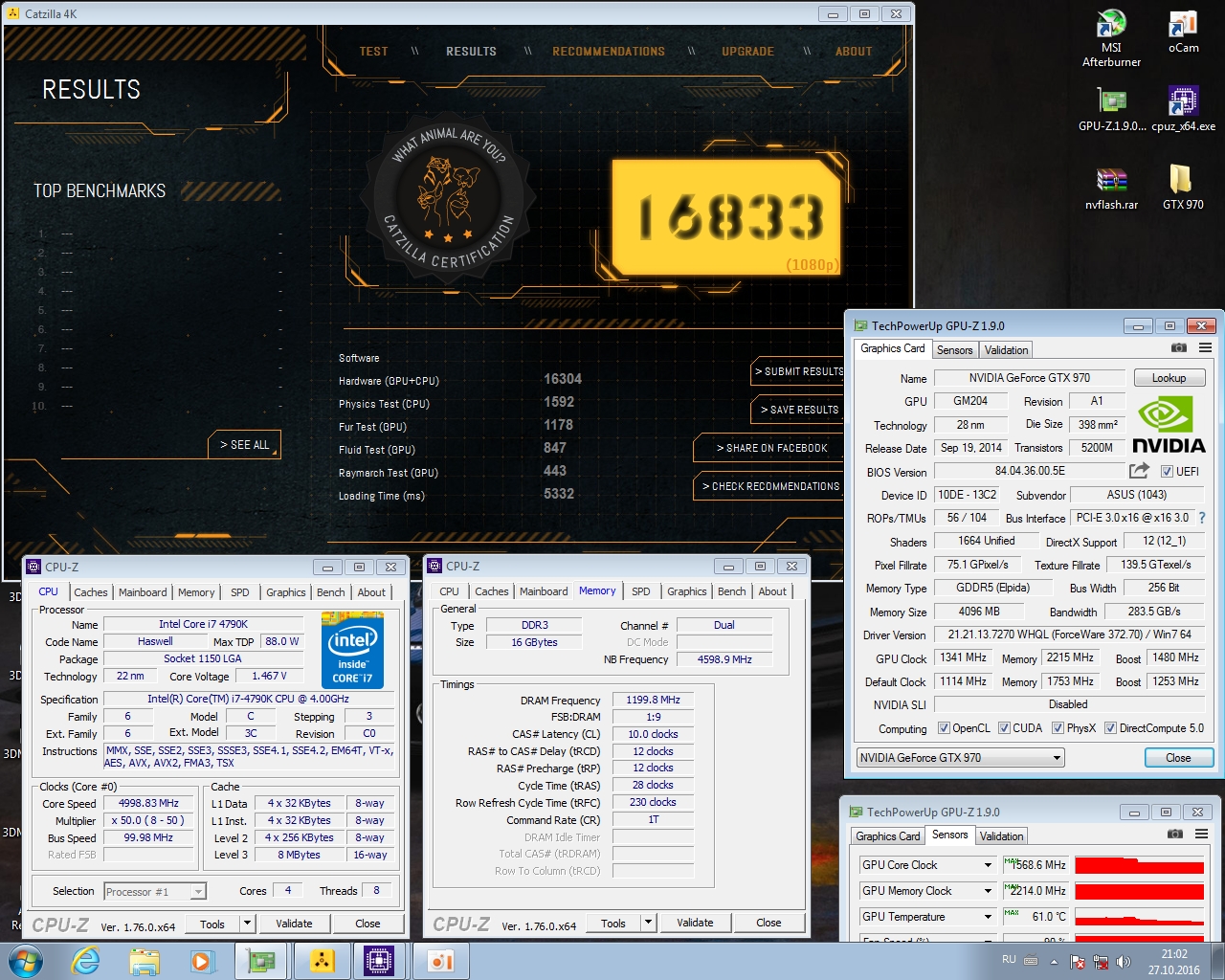Switch to oCam taskbar button
Image resolution: width=1225 pixels, height=980 pixels.
coord(441,961)
